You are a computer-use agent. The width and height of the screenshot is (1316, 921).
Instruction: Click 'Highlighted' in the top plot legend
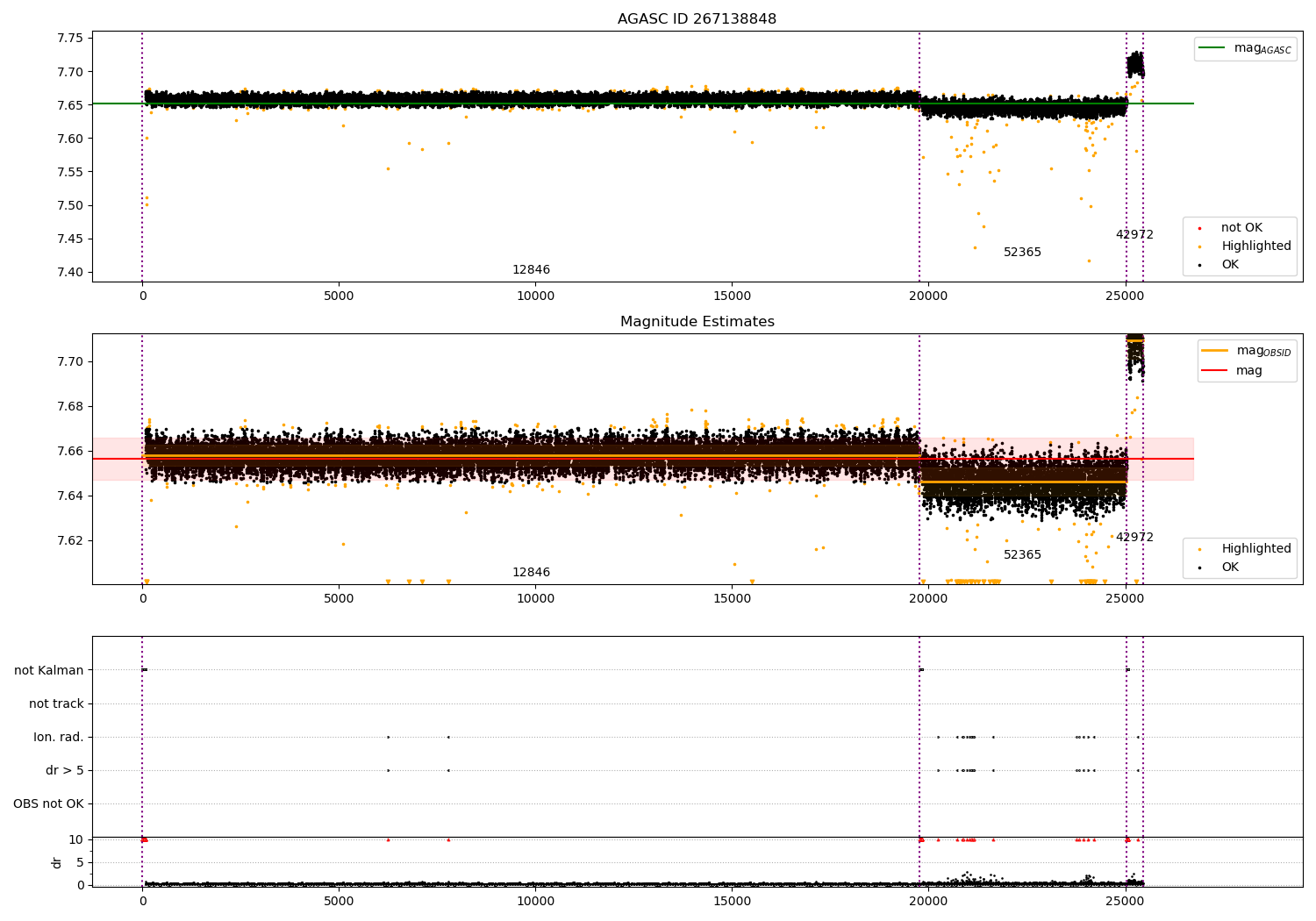(1256, 246)
